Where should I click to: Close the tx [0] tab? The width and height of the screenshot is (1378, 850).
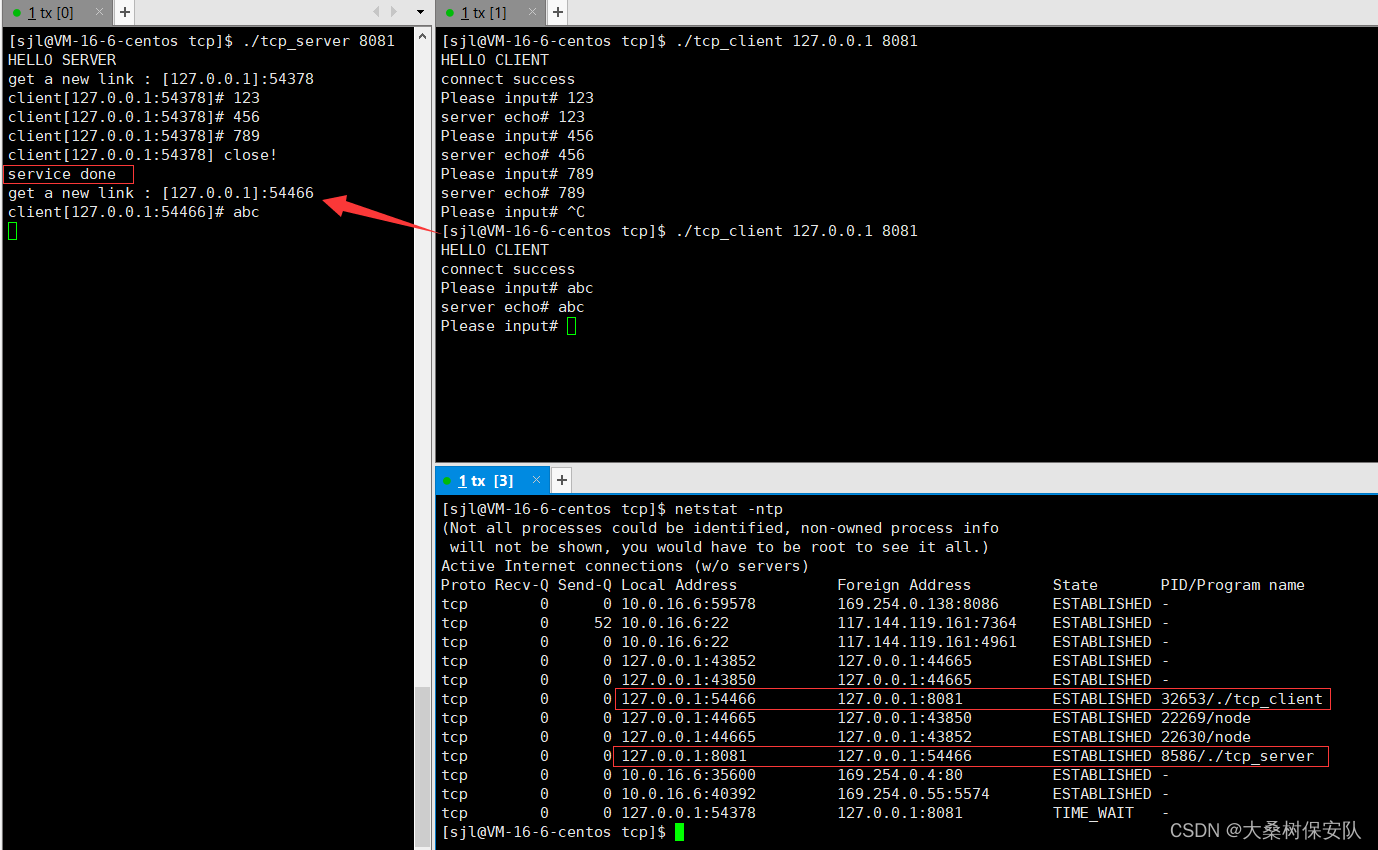pyautogui.click(x=99, y=12)
